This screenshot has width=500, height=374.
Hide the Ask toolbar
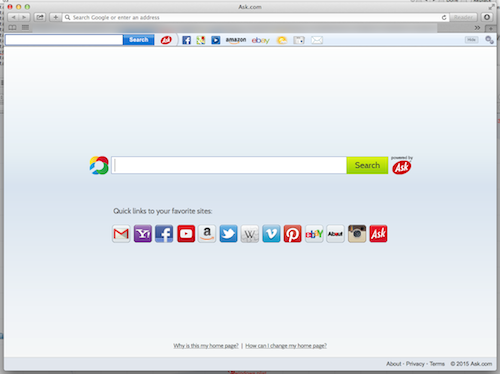[x=471, y=40]
